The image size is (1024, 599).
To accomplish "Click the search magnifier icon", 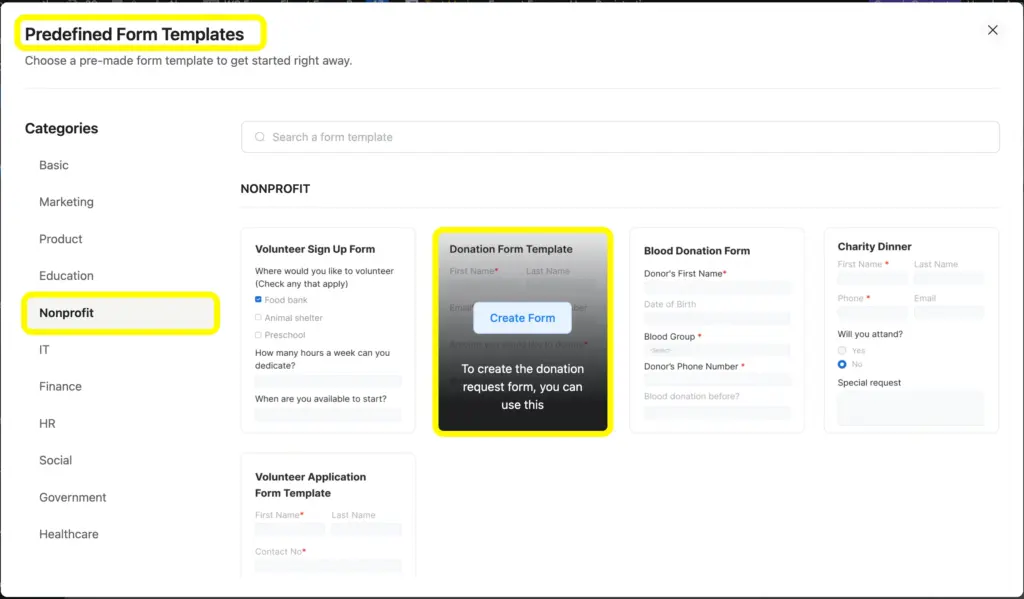I will (259, 137).
